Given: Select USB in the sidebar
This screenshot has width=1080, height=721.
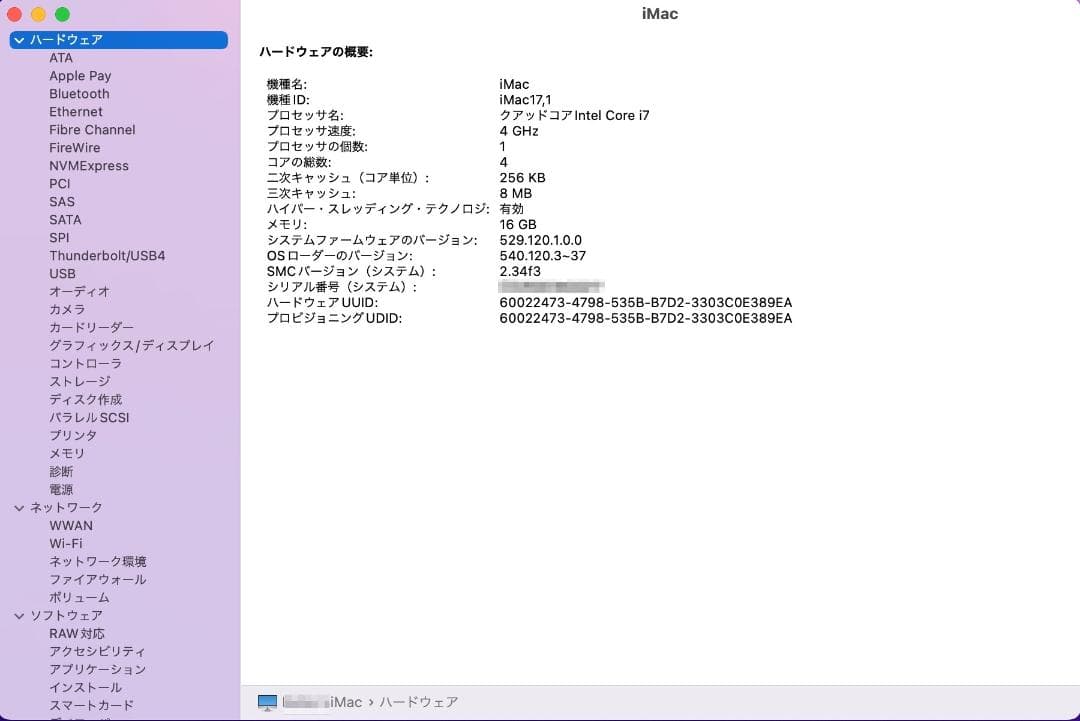Looking at the screenshot, I should click(x=63, y=273).
